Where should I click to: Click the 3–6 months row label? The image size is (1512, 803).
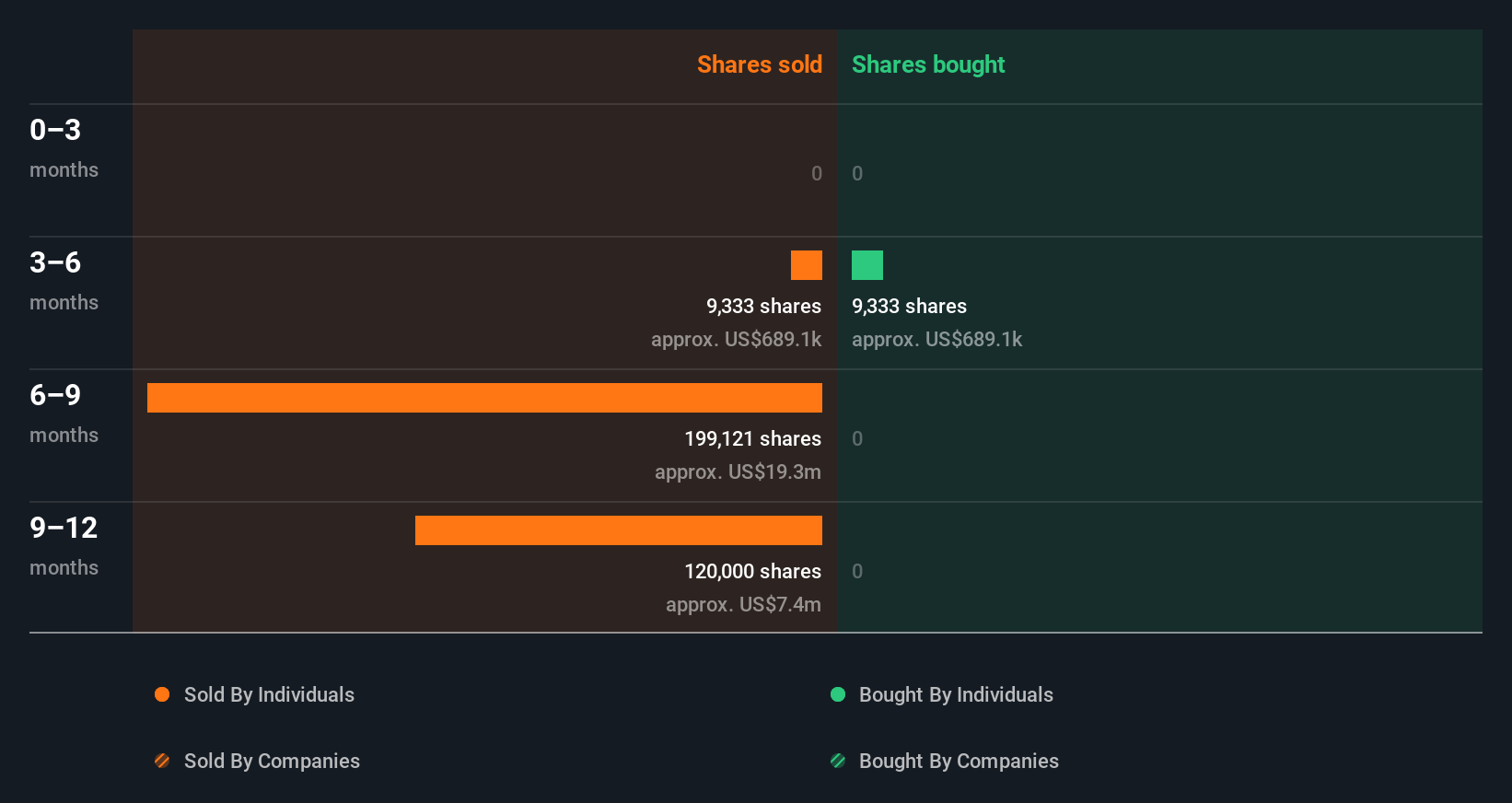pyautogui.click(x=64, y=280)
